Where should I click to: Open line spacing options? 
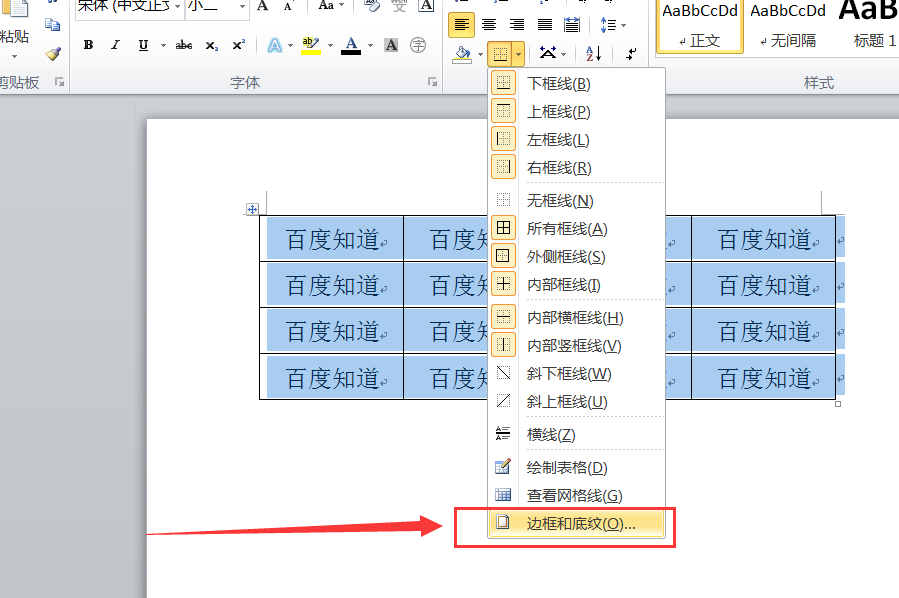click(x=612, y=25)
